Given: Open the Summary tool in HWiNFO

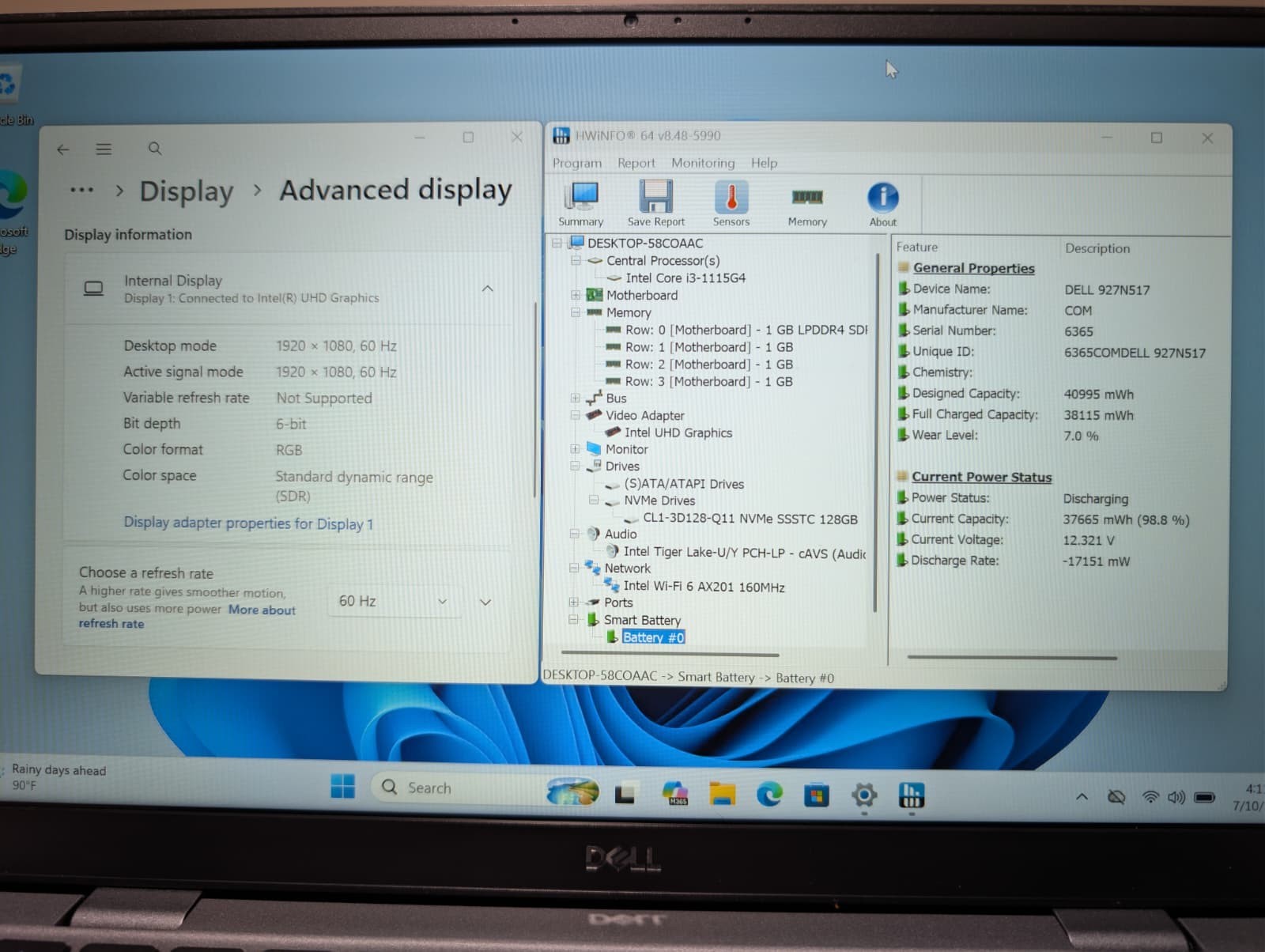Looking at the screenshot, I should (x=582, y=204).
